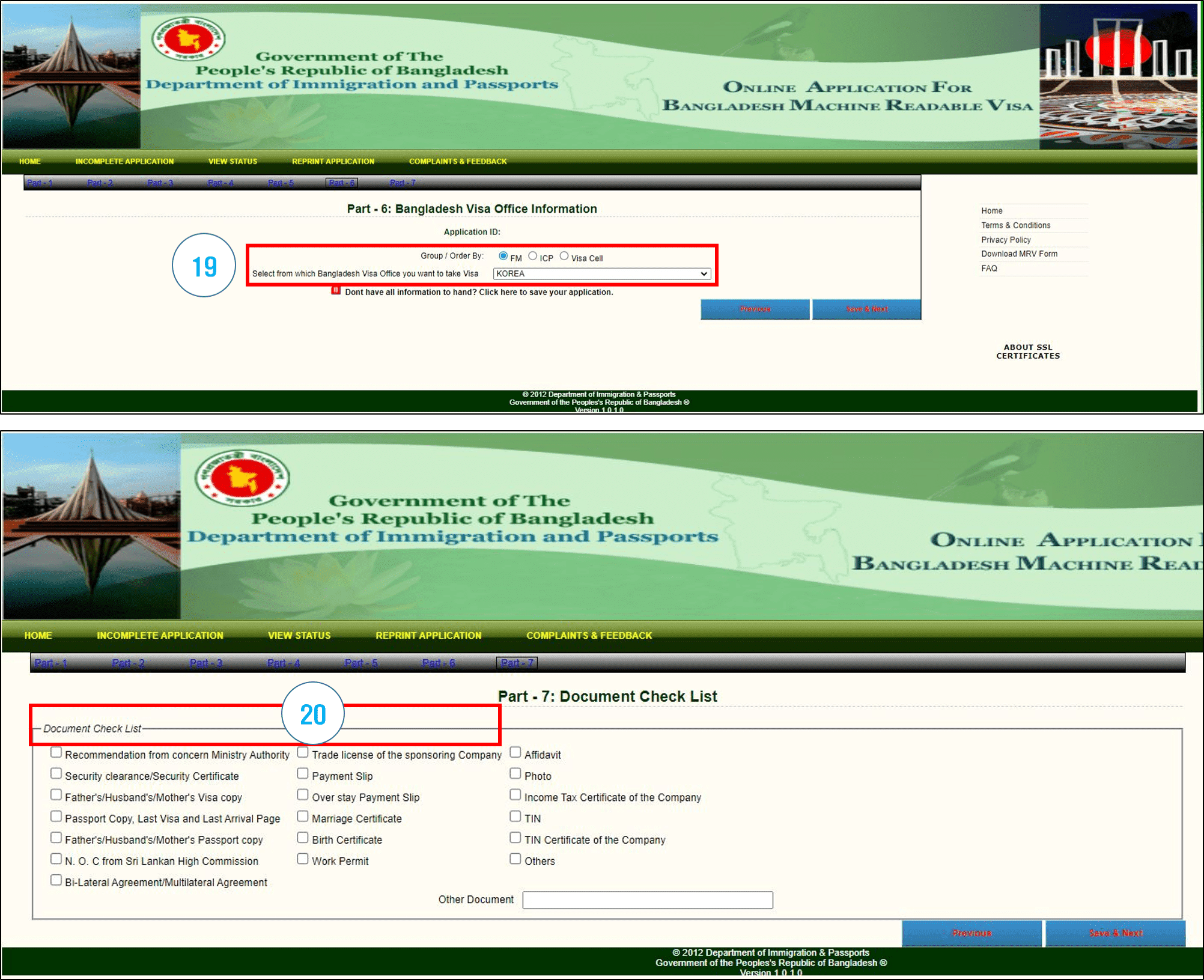
Task: Open the Visa Office KOREA dropdown
Action: coord(601,274)
